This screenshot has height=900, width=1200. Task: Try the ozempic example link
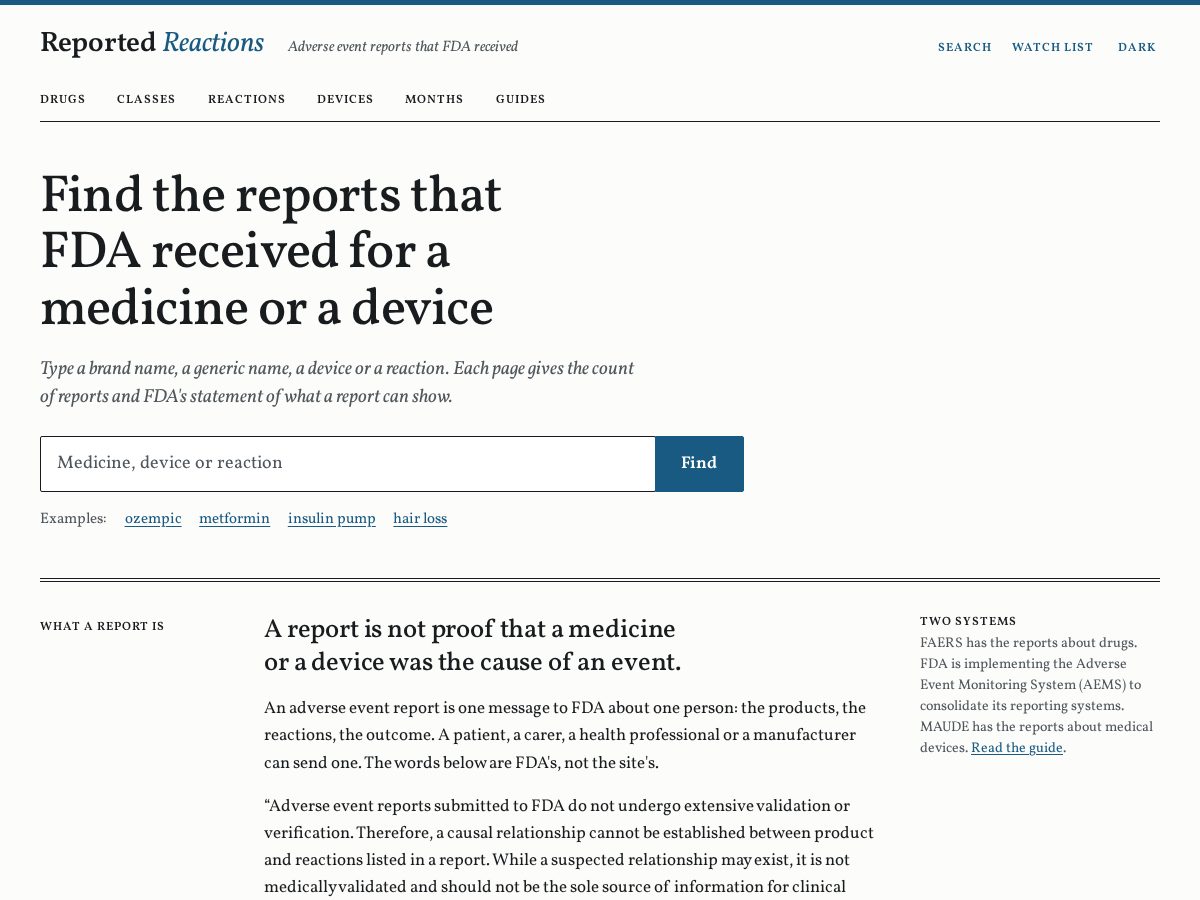point(153,519)
